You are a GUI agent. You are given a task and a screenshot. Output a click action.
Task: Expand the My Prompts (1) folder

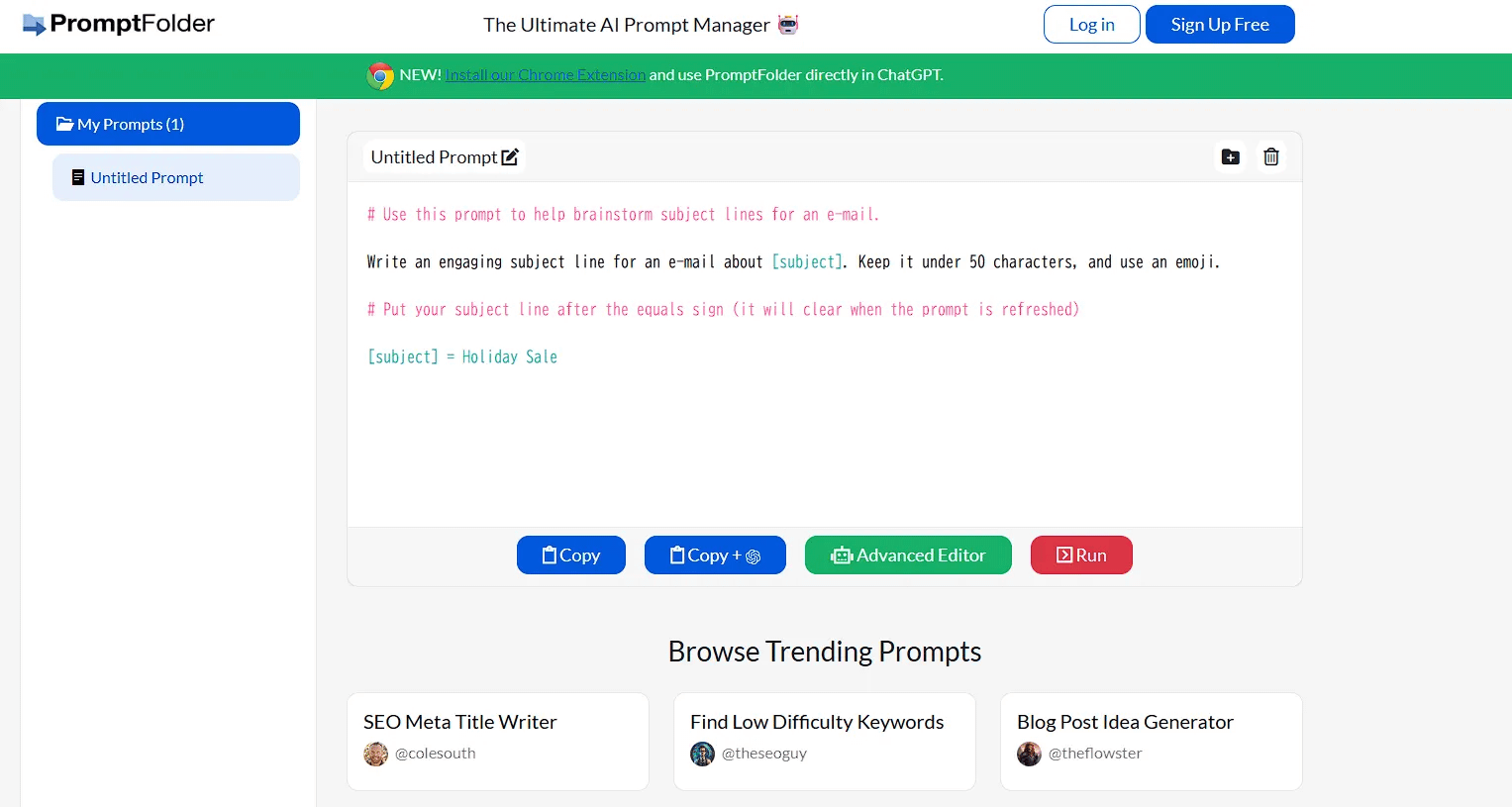click(x=168, y=124)
